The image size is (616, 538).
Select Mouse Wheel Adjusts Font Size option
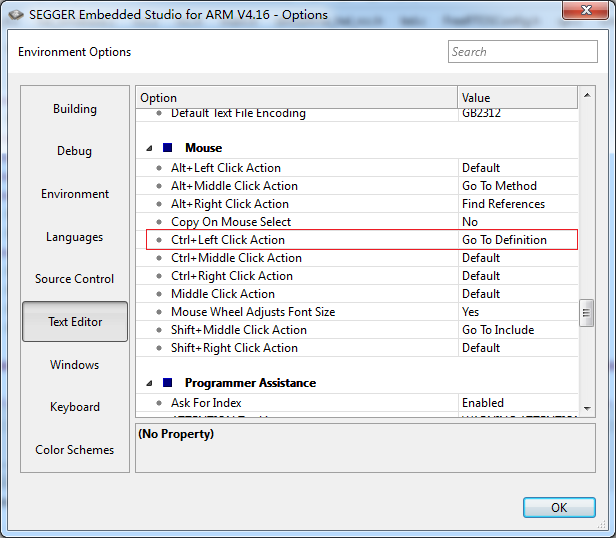(x=357, y=312)
